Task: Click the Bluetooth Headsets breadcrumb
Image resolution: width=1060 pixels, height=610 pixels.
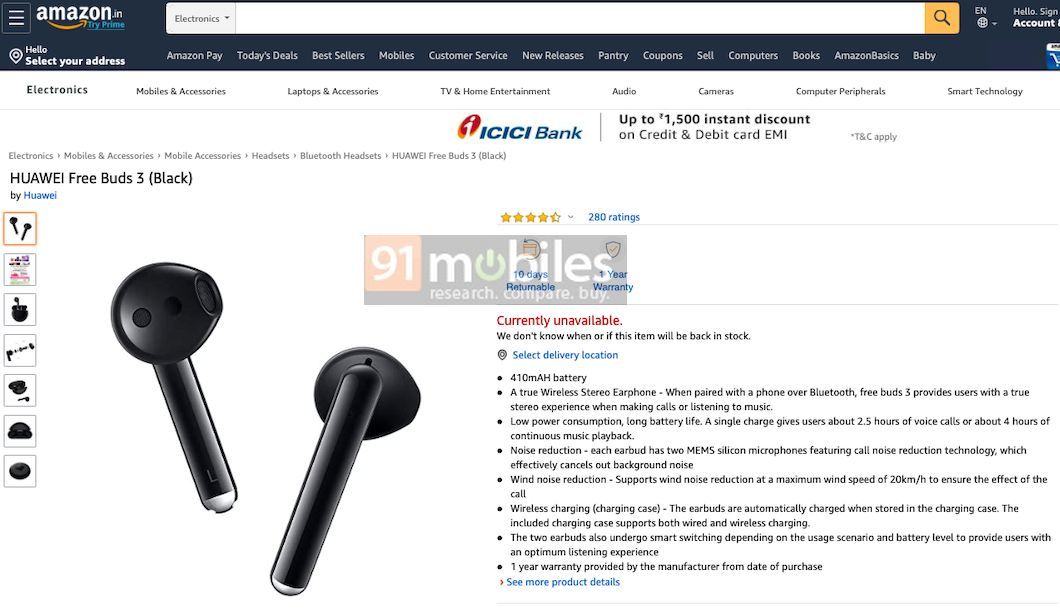Action: (341, 156)
